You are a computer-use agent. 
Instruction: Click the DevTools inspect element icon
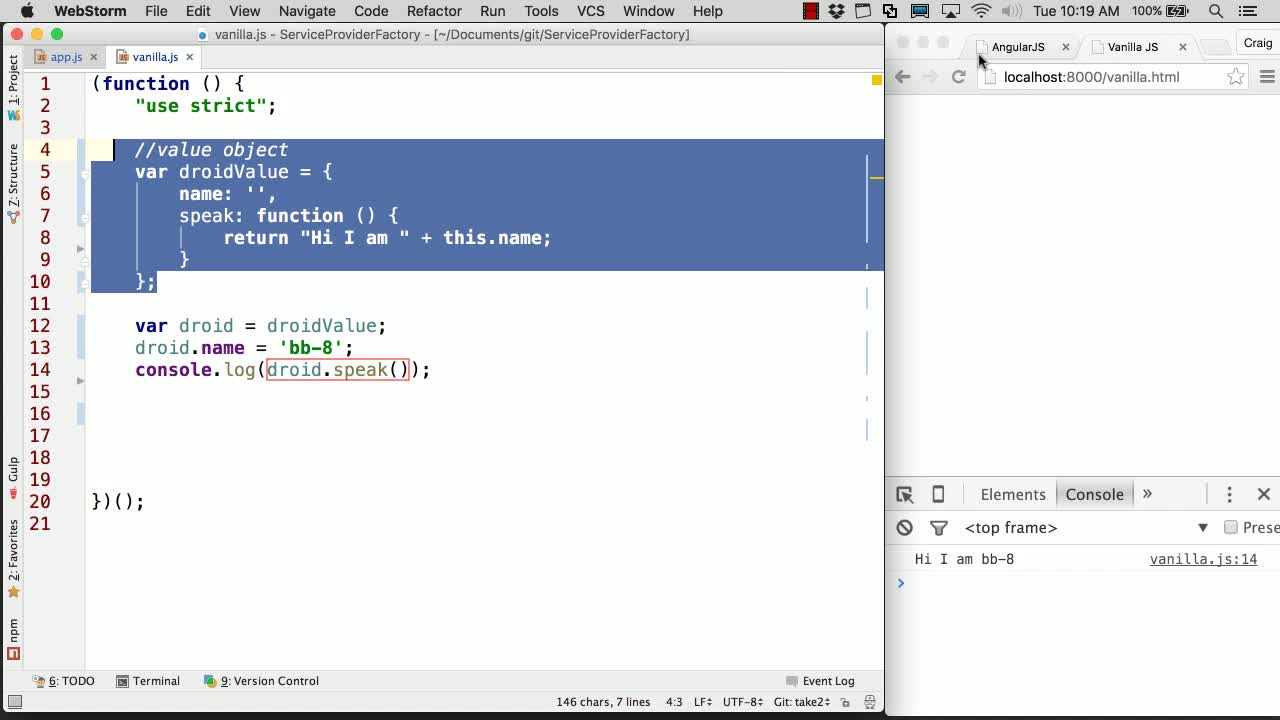pos(904,495)
